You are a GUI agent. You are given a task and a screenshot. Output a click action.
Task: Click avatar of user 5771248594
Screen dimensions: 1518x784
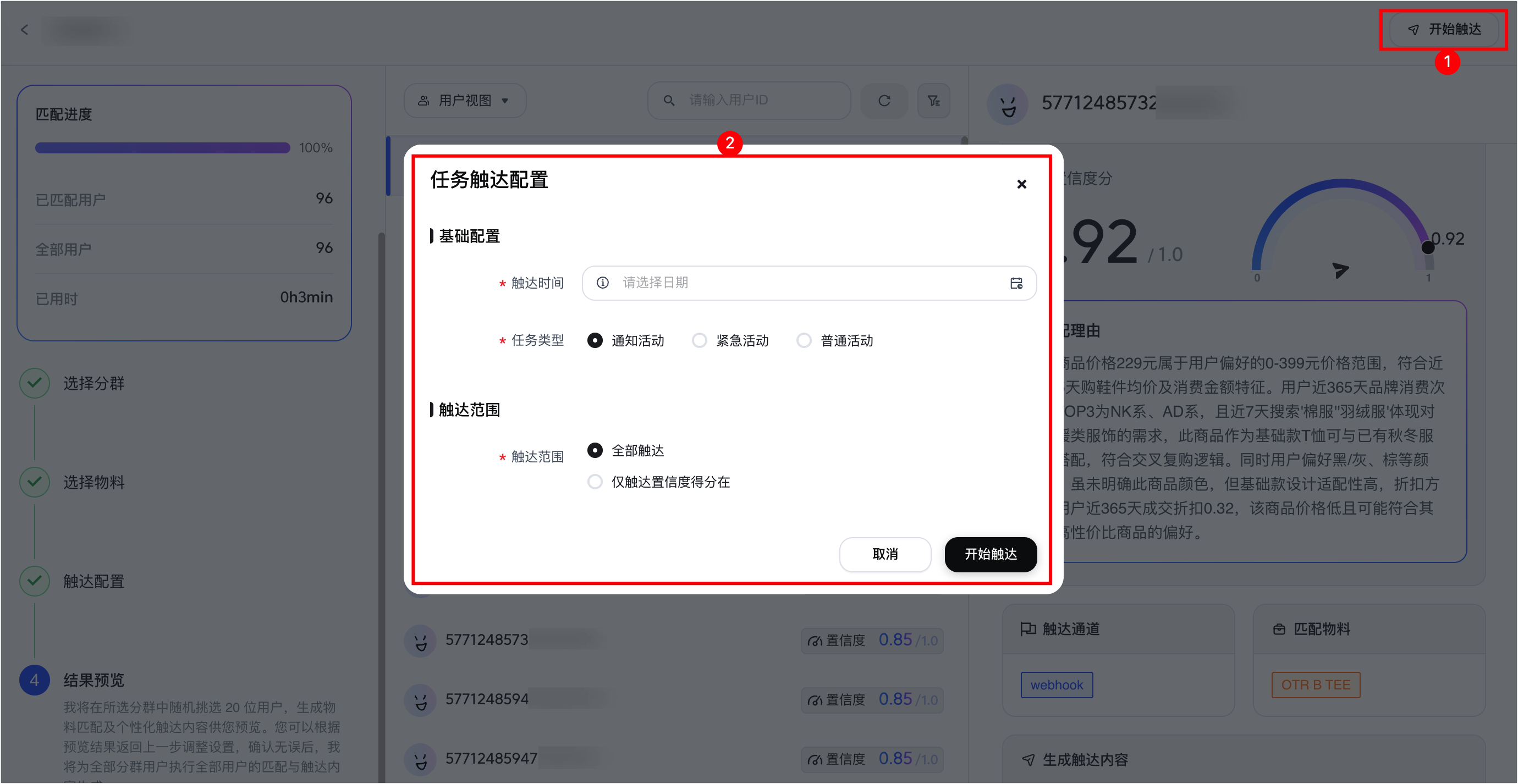pos(420,700)
